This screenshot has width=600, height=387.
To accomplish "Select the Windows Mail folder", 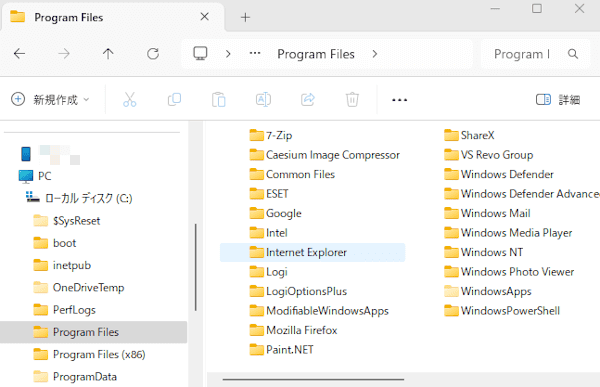I will (487, 213).
